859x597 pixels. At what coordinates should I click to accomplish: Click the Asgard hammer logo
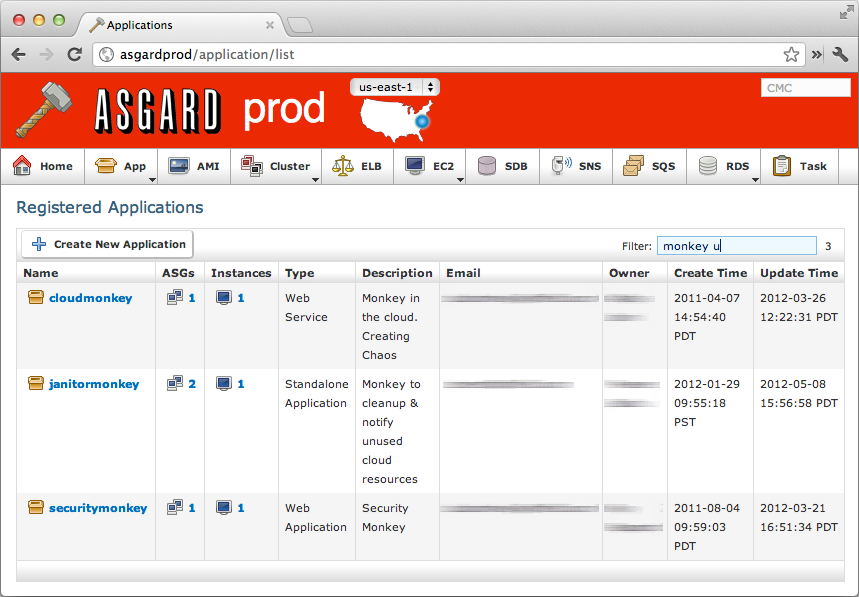44,110
